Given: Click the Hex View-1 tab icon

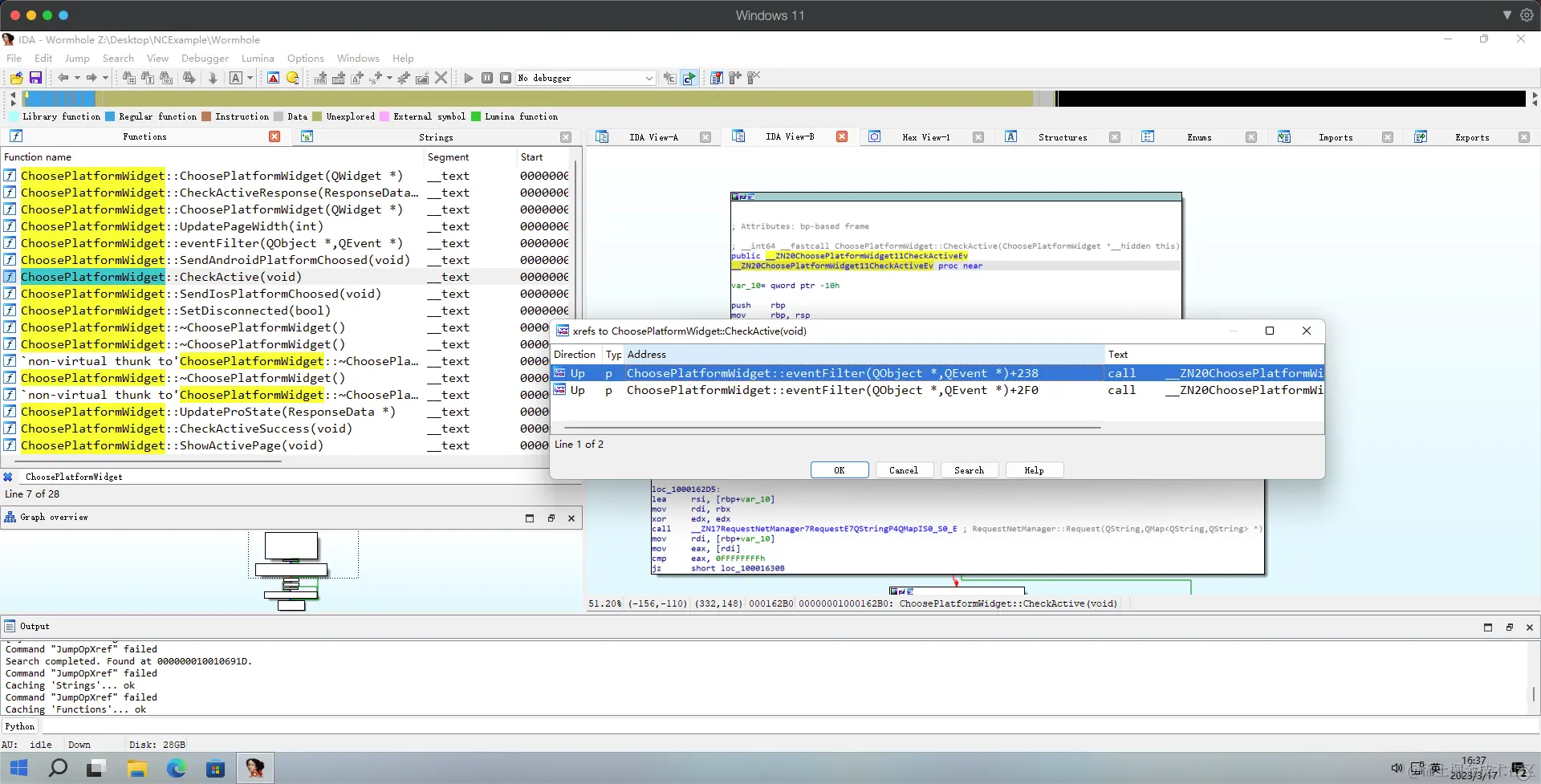Looking at the screenshot, I should (x=875, y=137).
